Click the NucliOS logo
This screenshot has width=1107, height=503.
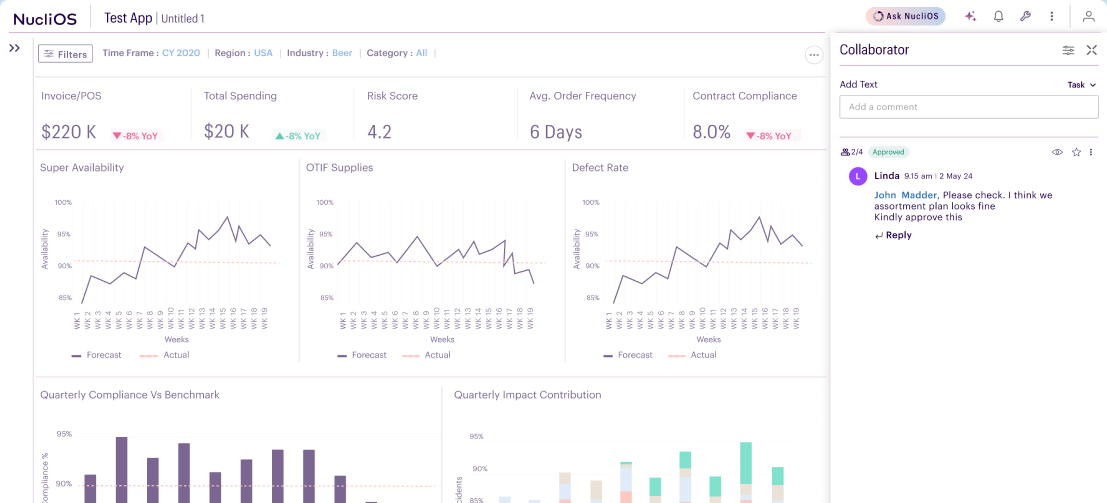(x=44, y=18)
